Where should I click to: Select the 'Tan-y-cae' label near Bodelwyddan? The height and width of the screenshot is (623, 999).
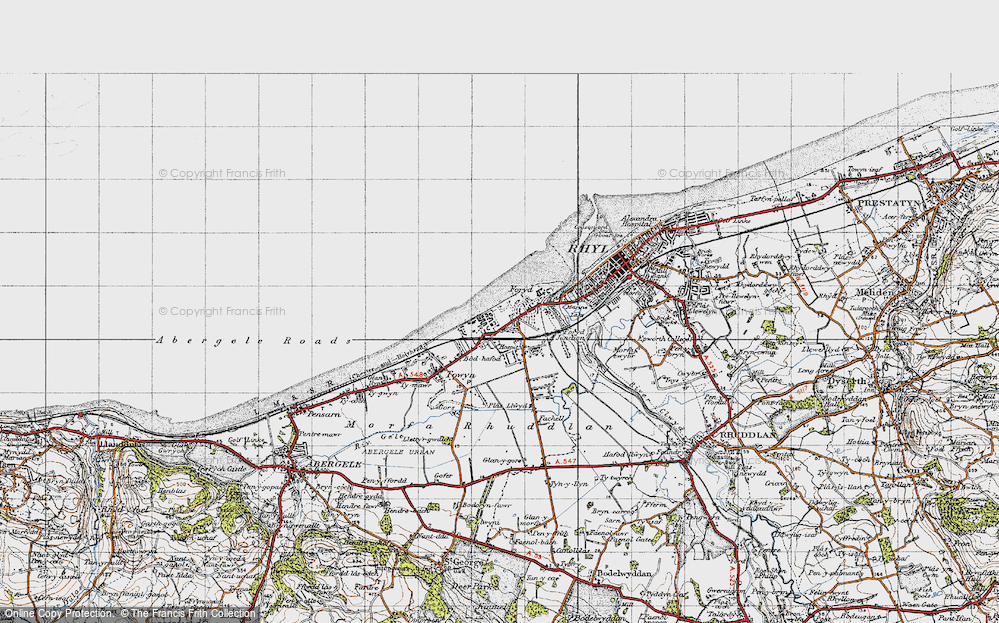(542, 578)
